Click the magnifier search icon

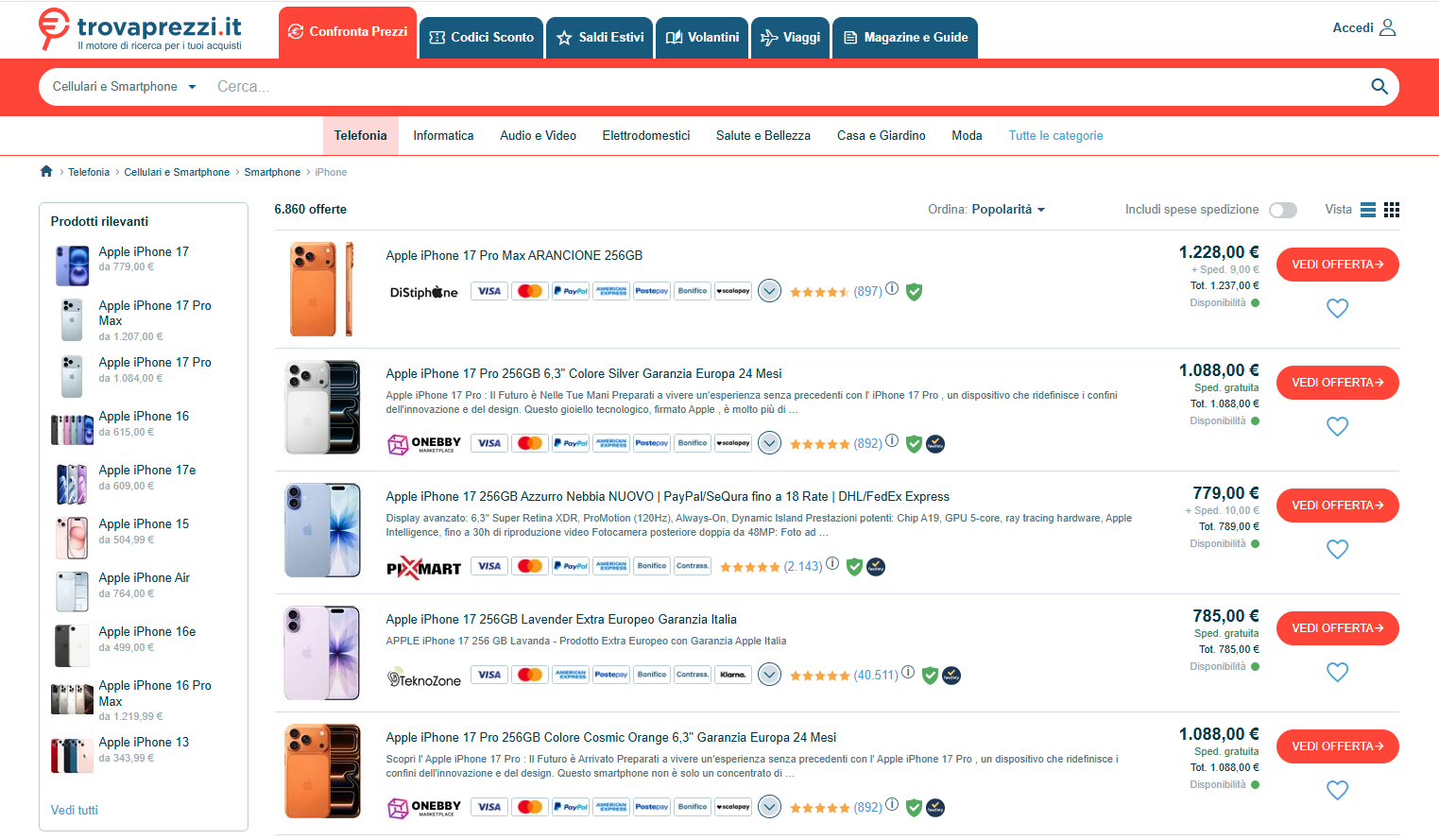coord(1379,87)
